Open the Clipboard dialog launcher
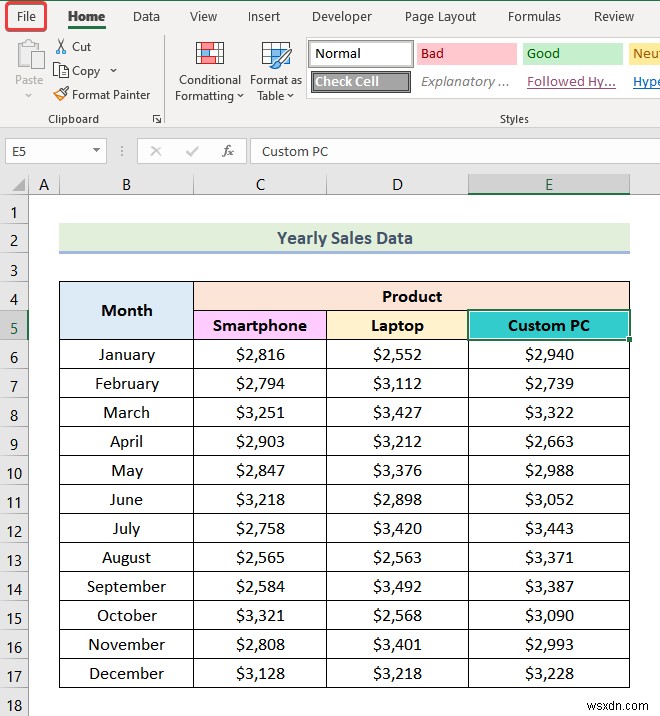The image size is (660, 716). coord(157,119)
